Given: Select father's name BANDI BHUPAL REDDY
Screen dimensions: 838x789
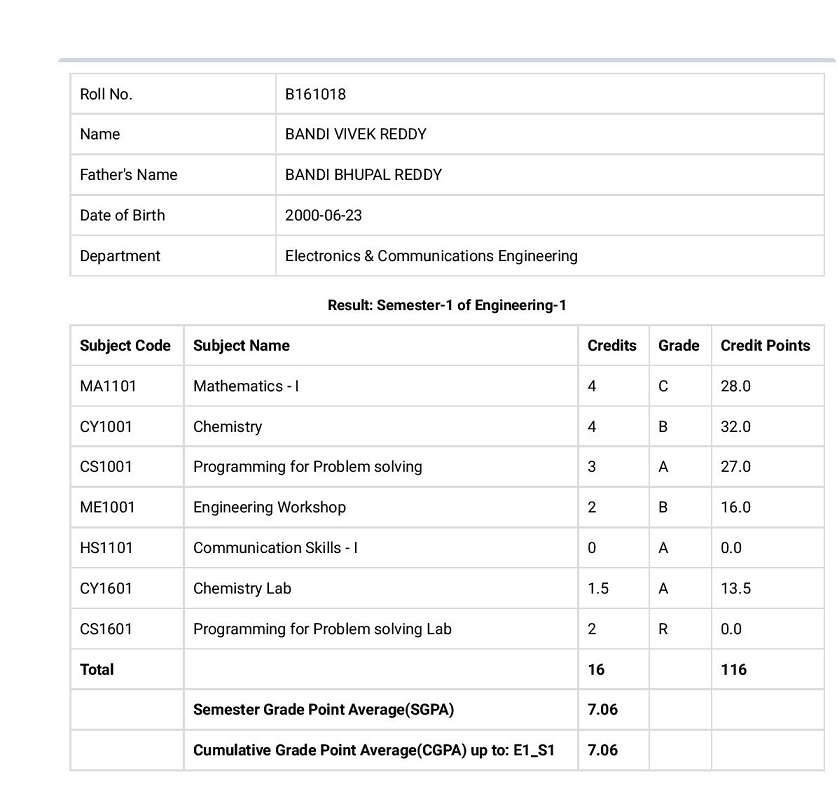Looking at the screenshot, I should (363, 175).
